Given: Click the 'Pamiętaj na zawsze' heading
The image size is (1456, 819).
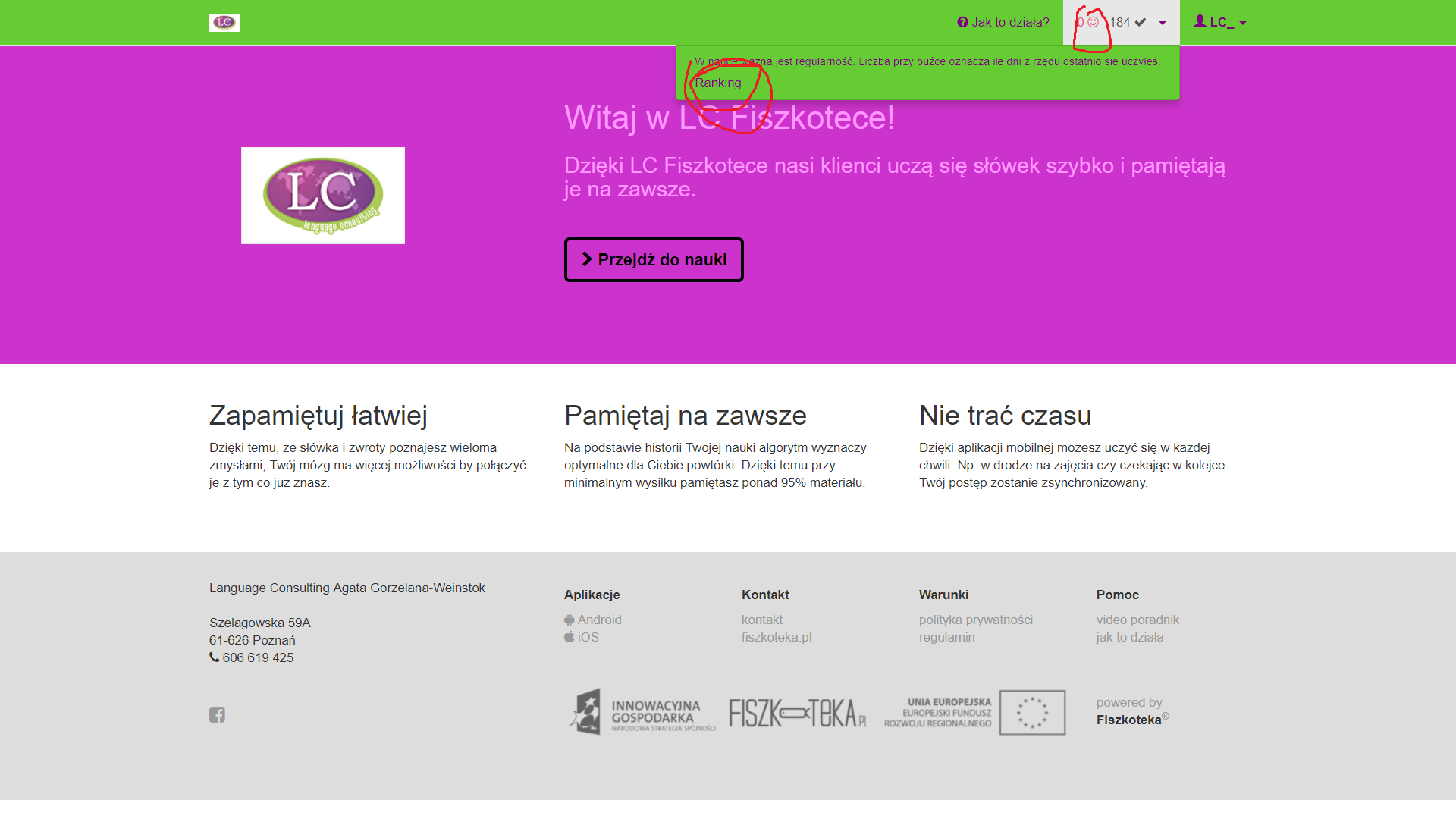Looking at the screenshot, I should point(686,416).
